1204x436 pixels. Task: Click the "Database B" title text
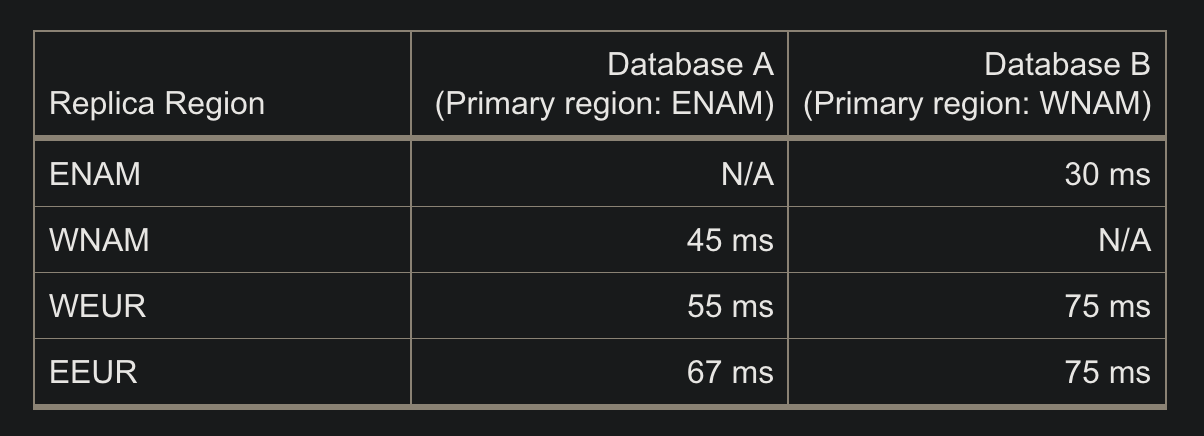pos(1067,65)
